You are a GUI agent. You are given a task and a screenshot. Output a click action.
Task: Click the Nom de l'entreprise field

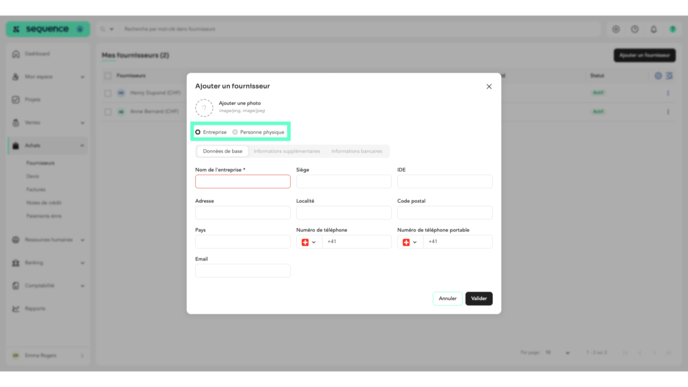(x=243, y=182)
